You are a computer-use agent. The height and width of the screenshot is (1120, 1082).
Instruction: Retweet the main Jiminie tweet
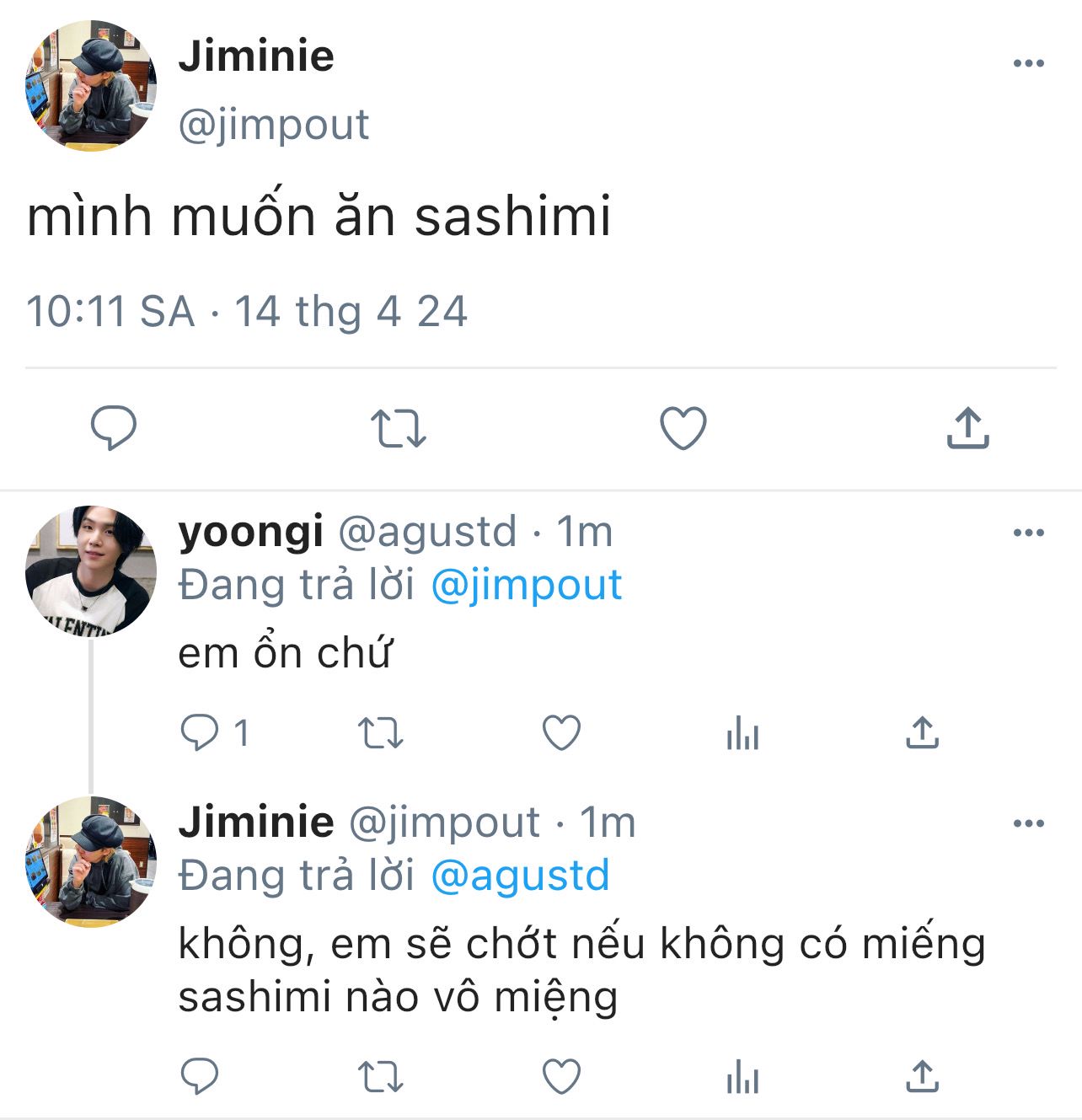point(399,428)
